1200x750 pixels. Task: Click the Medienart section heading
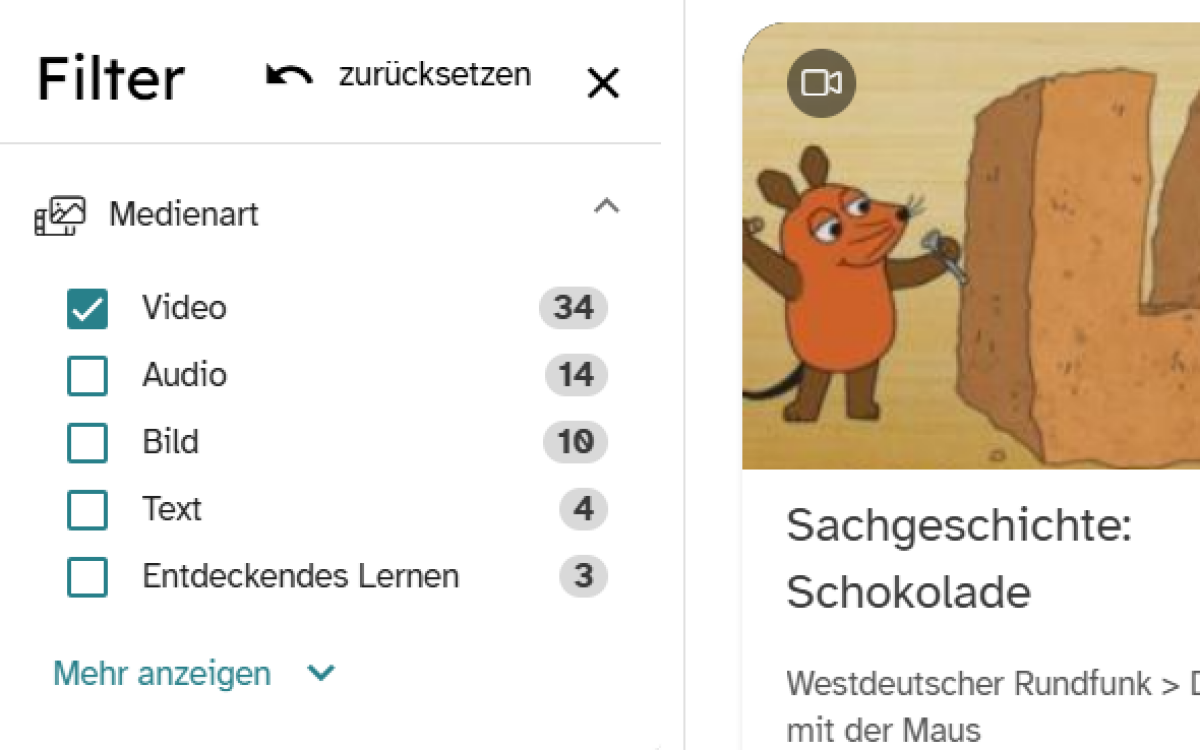point(184,214)
